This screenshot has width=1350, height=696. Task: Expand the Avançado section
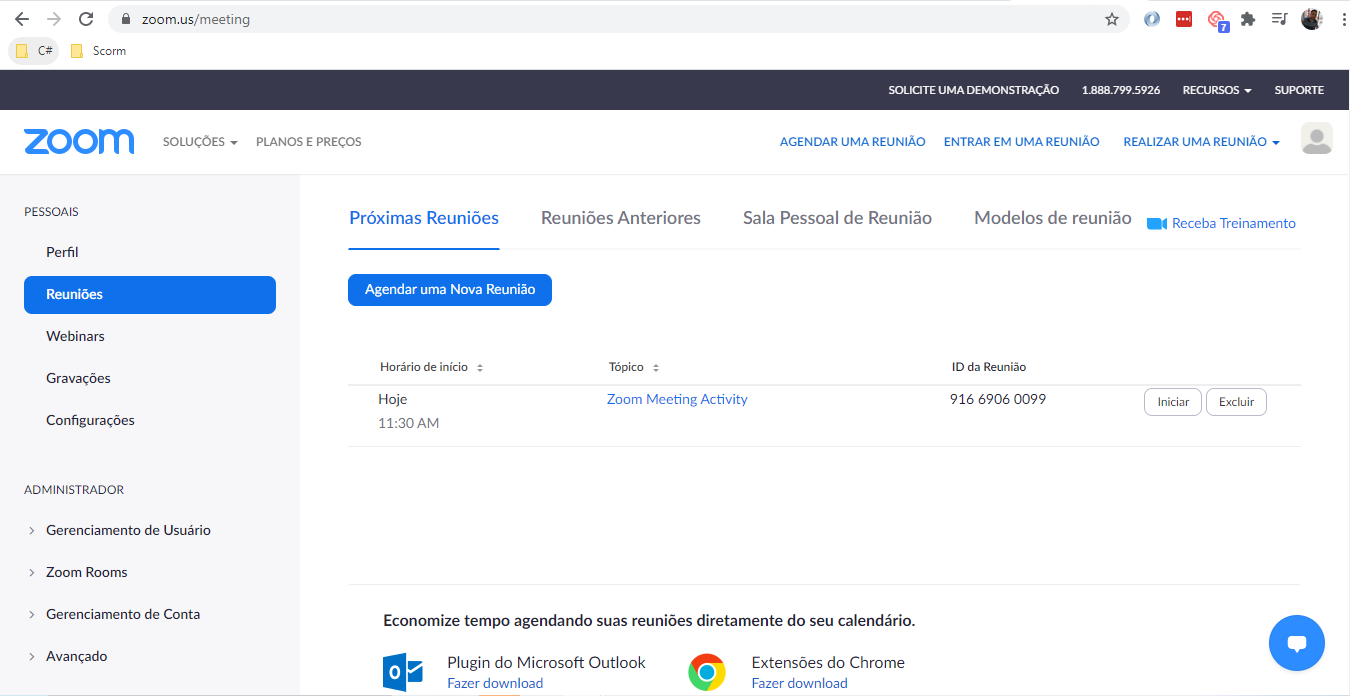pos(67,656)
